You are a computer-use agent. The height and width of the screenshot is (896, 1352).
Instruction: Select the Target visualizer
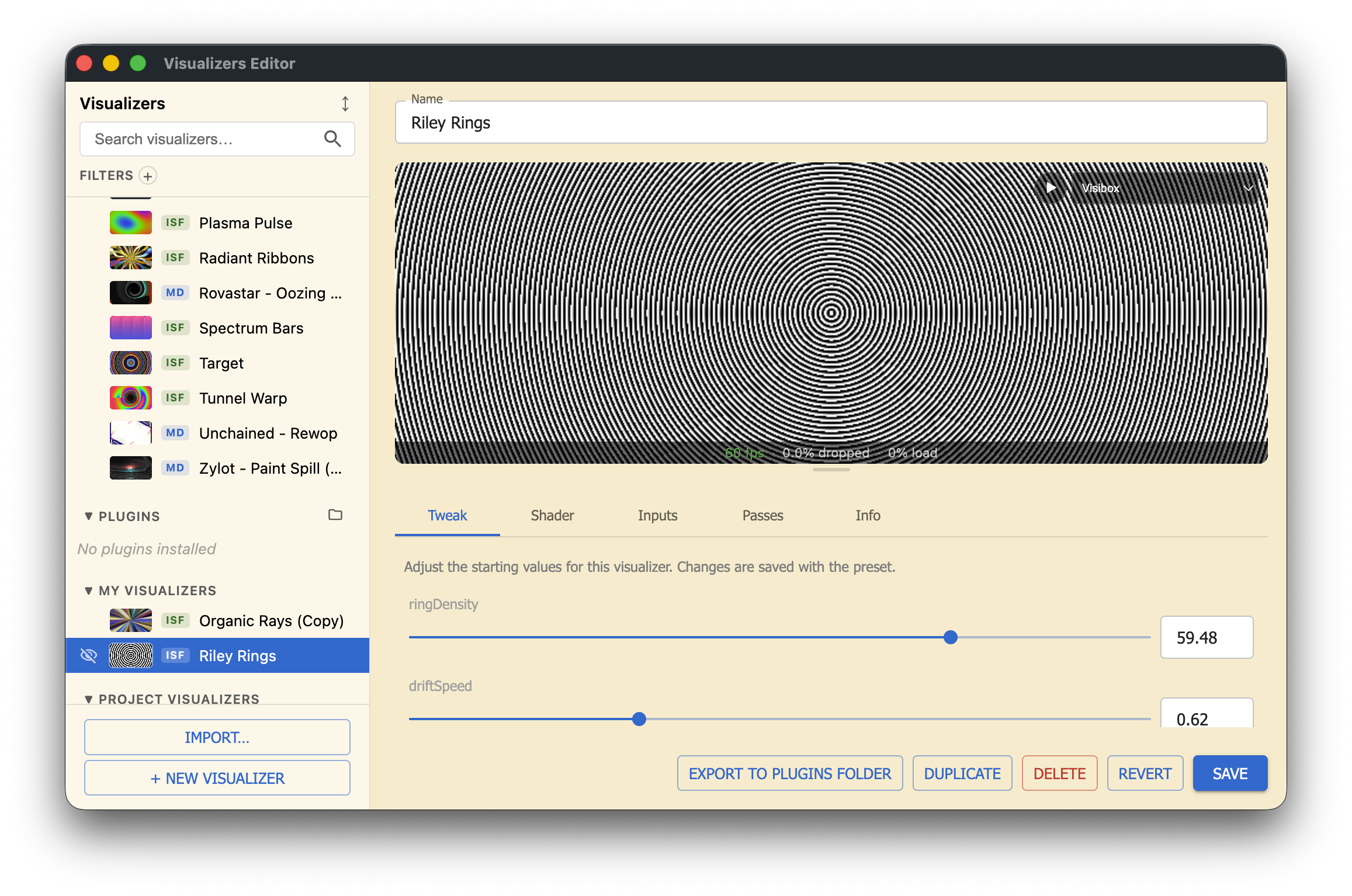click(217, 363)
